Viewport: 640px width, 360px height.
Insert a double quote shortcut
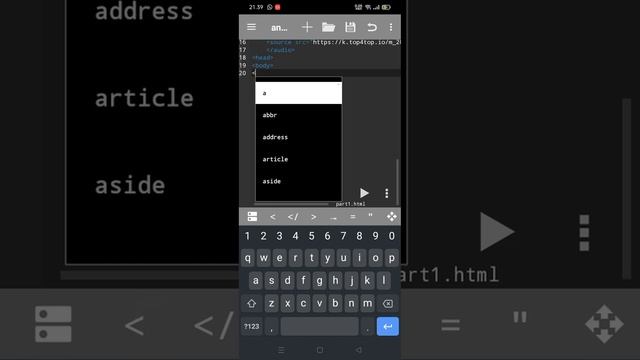point(370,216)
